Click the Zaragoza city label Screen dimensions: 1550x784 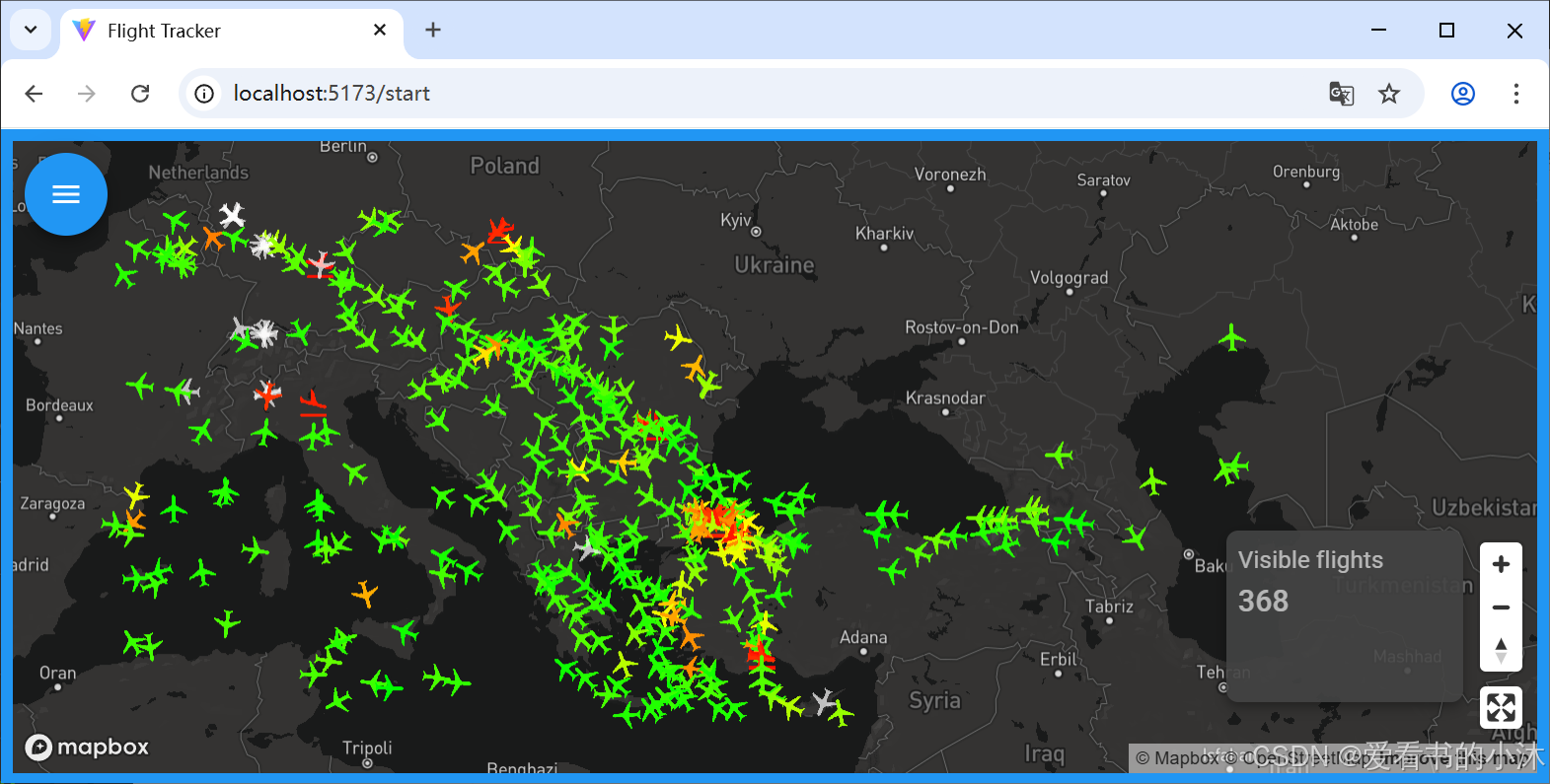[52, 504]
